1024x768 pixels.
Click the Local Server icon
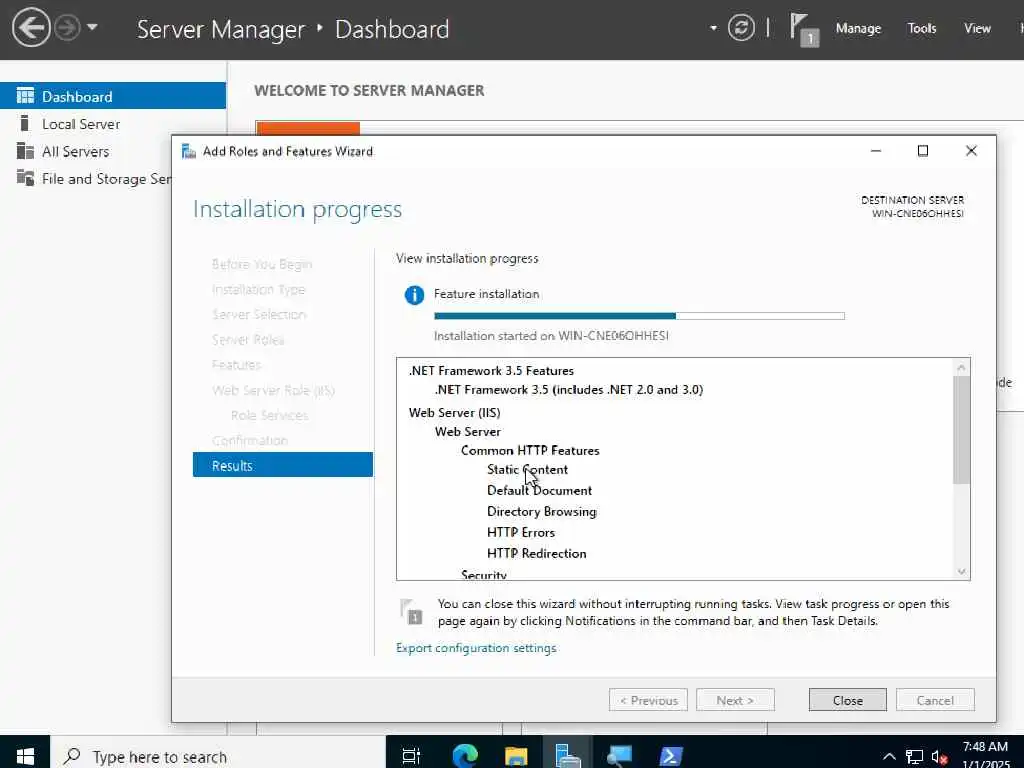(x=25, y=123)
